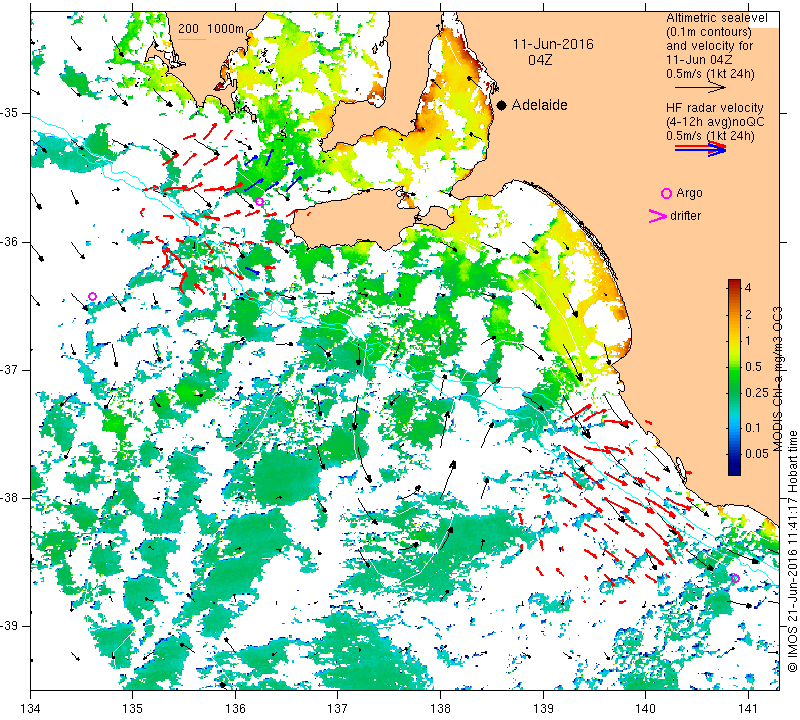Click the 'Argo' legend label
This screenshot has height=720, width=800.
coord(689,193)
